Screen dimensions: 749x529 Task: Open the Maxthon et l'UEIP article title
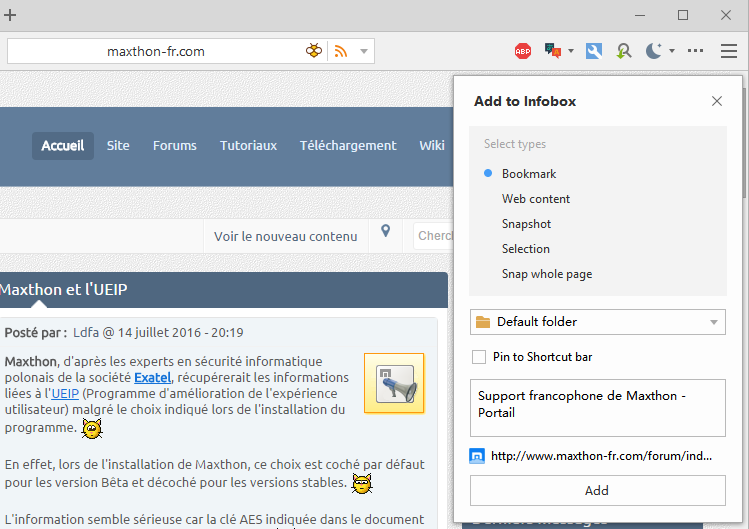(64, 290)
